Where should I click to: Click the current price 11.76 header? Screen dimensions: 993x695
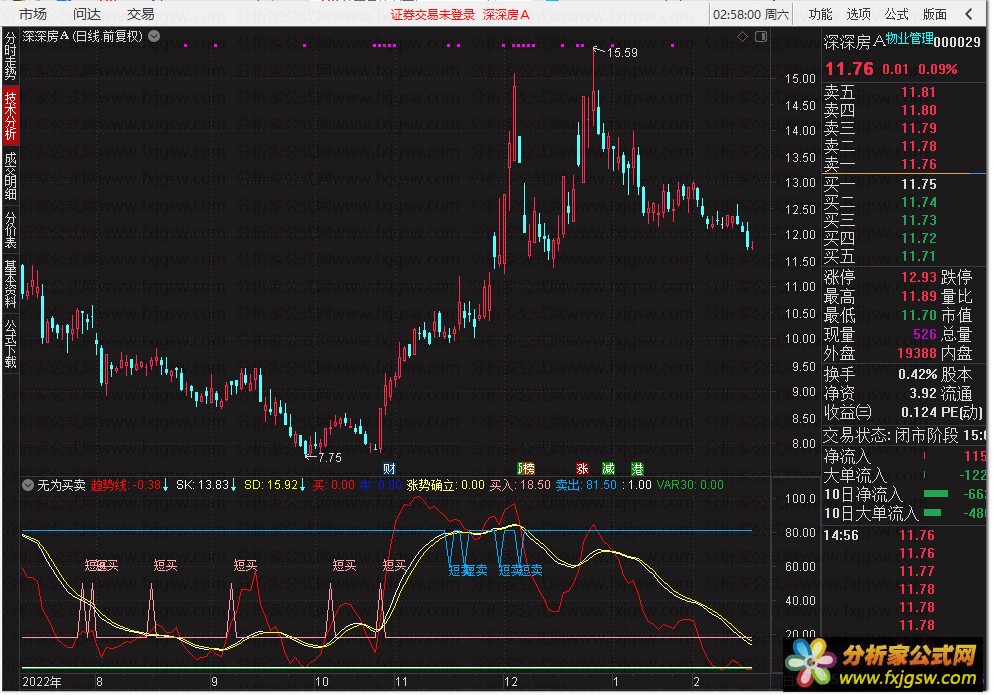click(849, 68)
